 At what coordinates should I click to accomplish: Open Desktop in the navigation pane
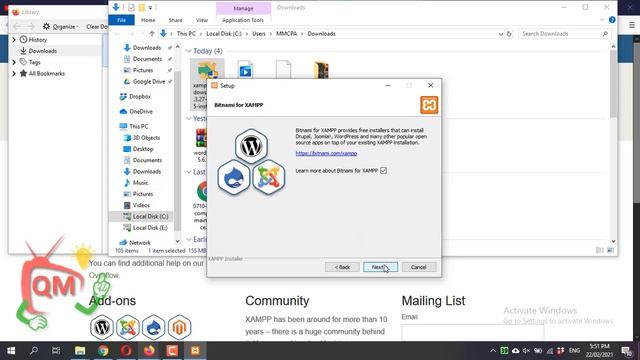pos(143,149)
